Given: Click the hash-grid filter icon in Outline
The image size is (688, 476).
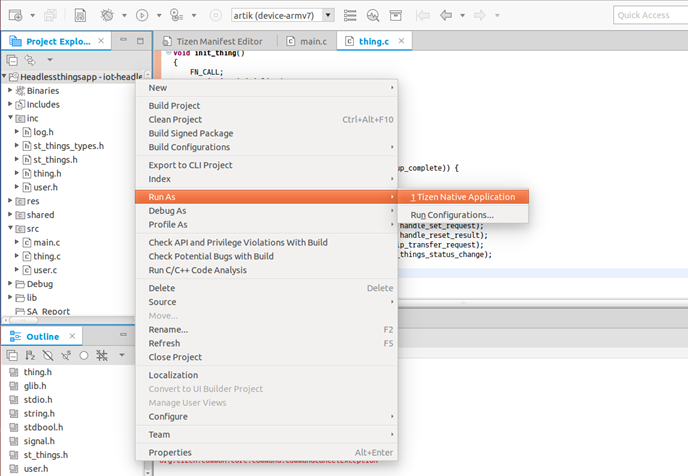Looking at the screenshot, I should coord(103,355).
